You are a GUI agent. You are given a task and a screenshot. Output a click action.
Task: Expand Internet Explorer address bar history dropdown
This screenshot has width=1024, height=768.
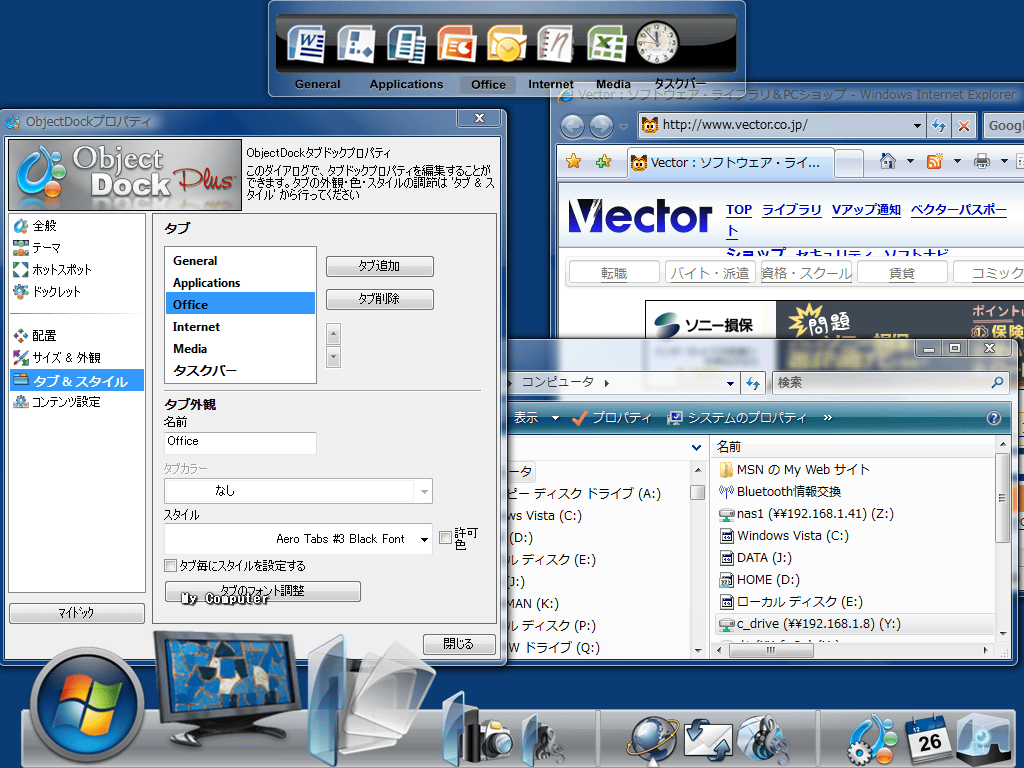tap(917, 125)
